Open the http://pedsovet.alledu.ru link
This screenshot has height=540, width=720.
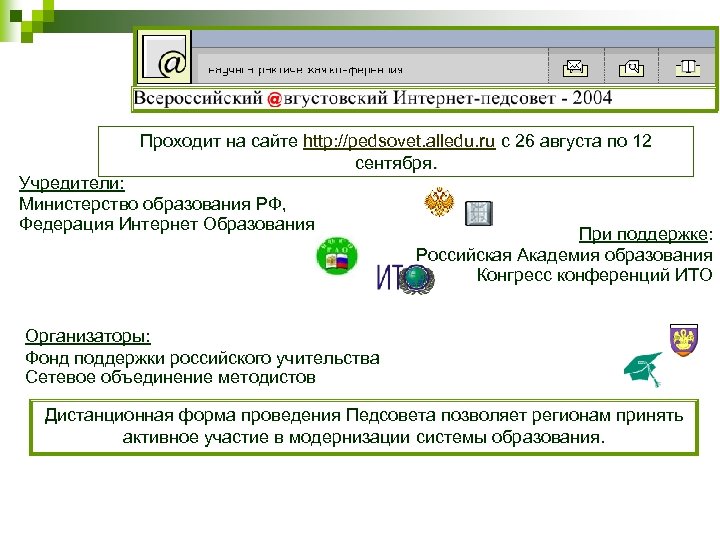click(x=399, y=141)
